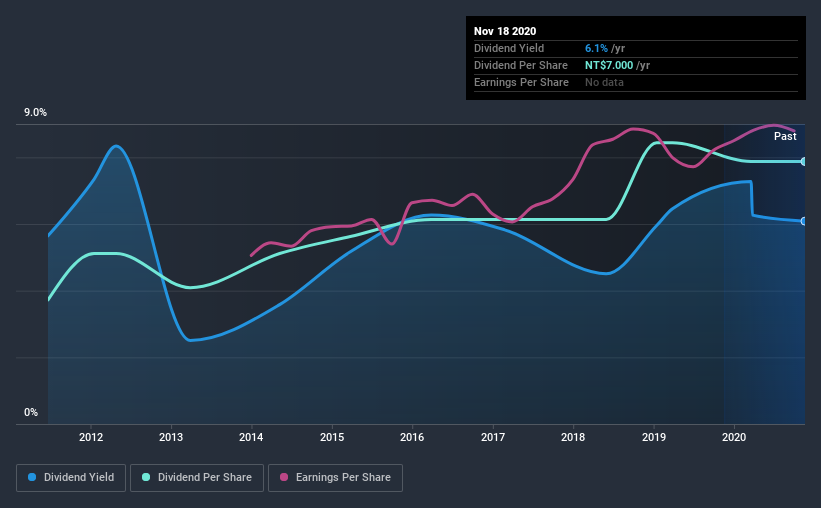
Task: Click the No data earnings value
Action: 604,82
